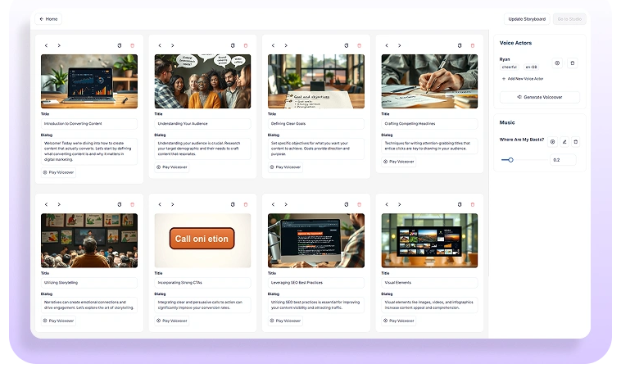
Task: Edit title field Visual Elements
Action: 430,283
